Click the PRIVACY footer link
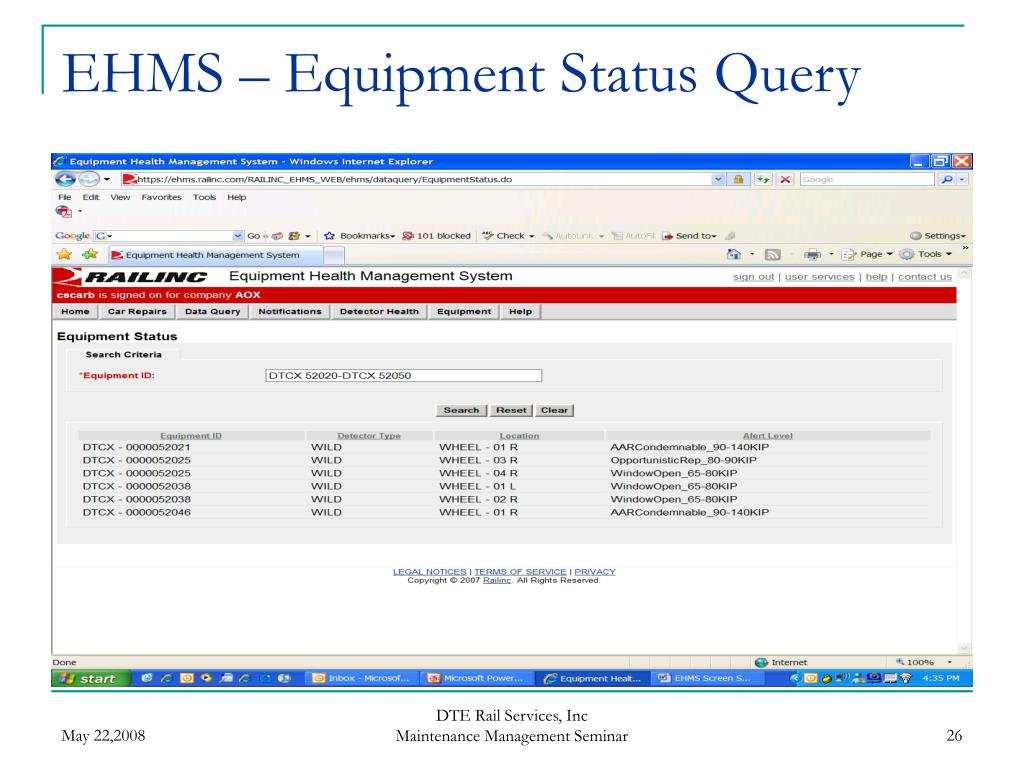Viewport: 1024px width, 768px height. [594, 571]
